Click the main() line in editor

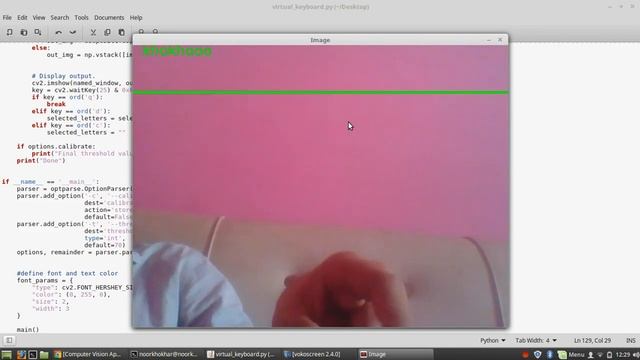[x=28, y=329]
